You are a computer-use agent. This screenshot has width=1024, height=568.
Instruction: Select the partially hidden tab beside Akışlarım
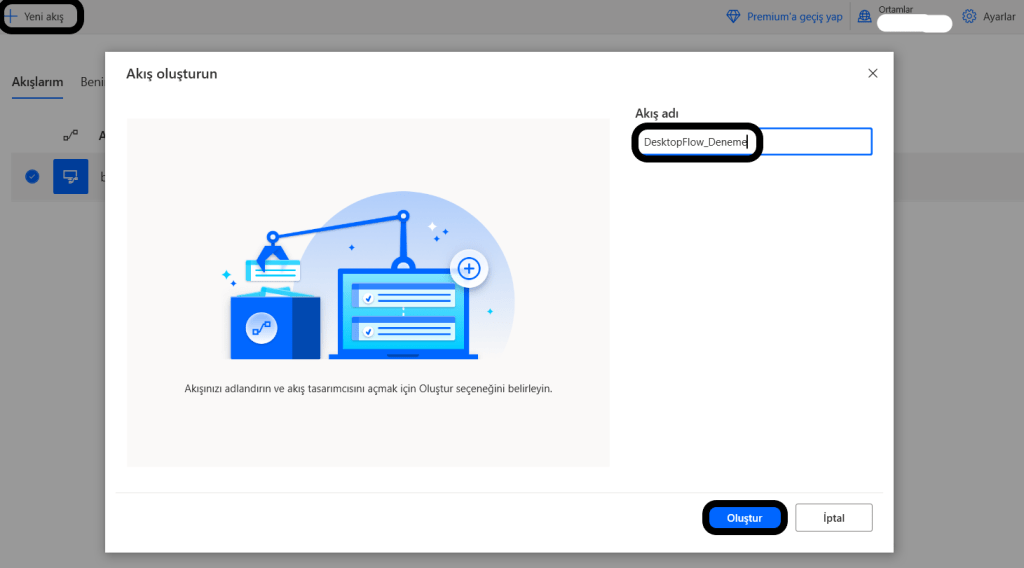(92, 82)
